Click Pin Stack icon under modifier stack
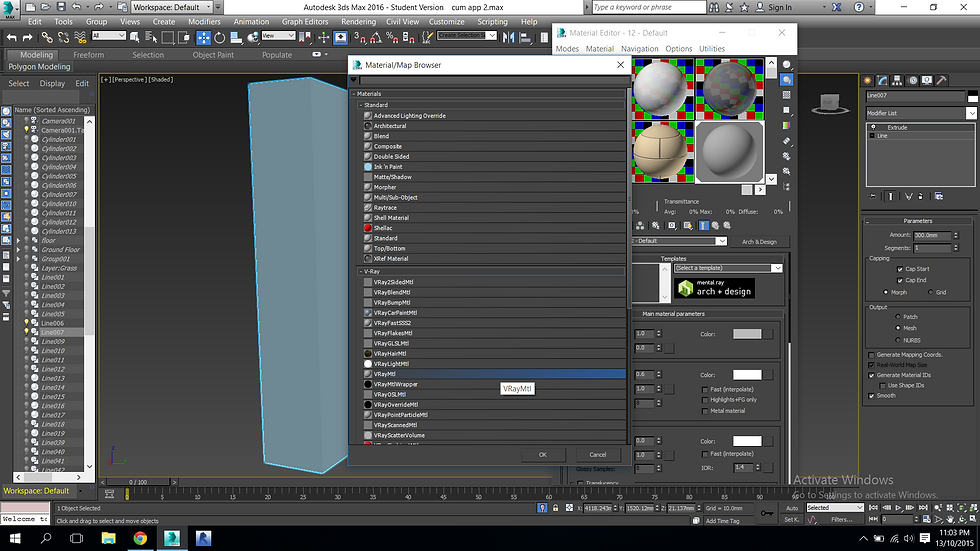This screenshot has height=551, width=980. click(873, 196)
